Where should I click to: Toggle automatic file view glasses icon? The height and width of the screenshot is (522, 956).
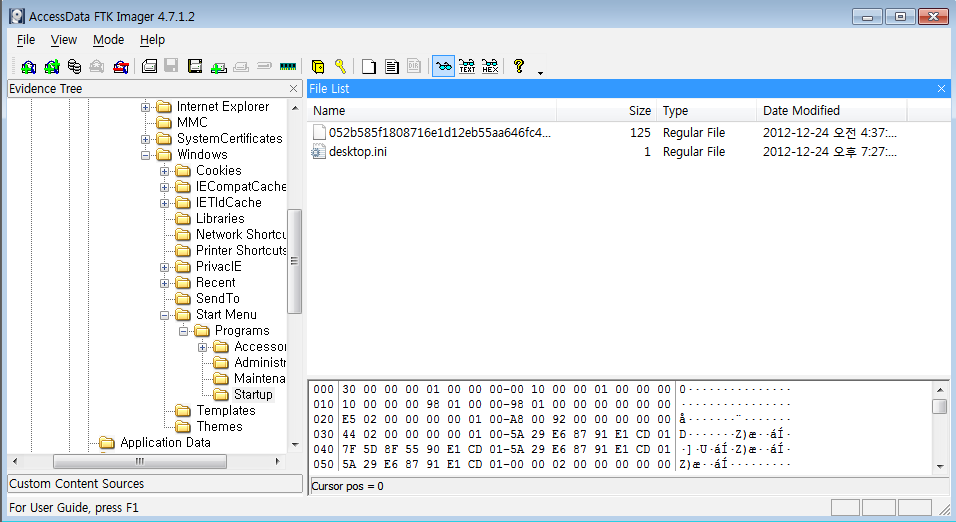443,66
